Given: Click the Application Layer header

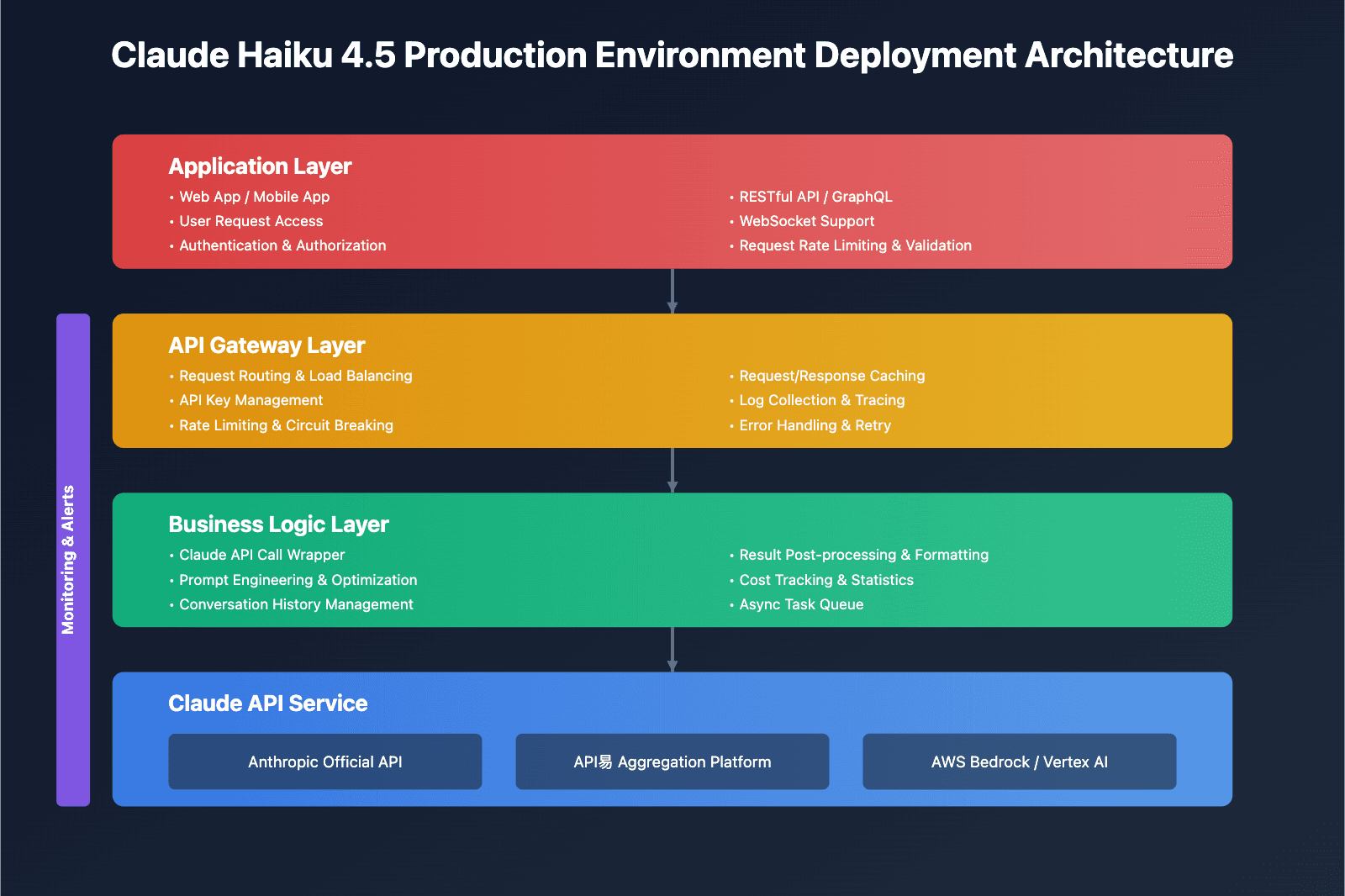Looking at the screenshot, I should (x=260, y=166).
